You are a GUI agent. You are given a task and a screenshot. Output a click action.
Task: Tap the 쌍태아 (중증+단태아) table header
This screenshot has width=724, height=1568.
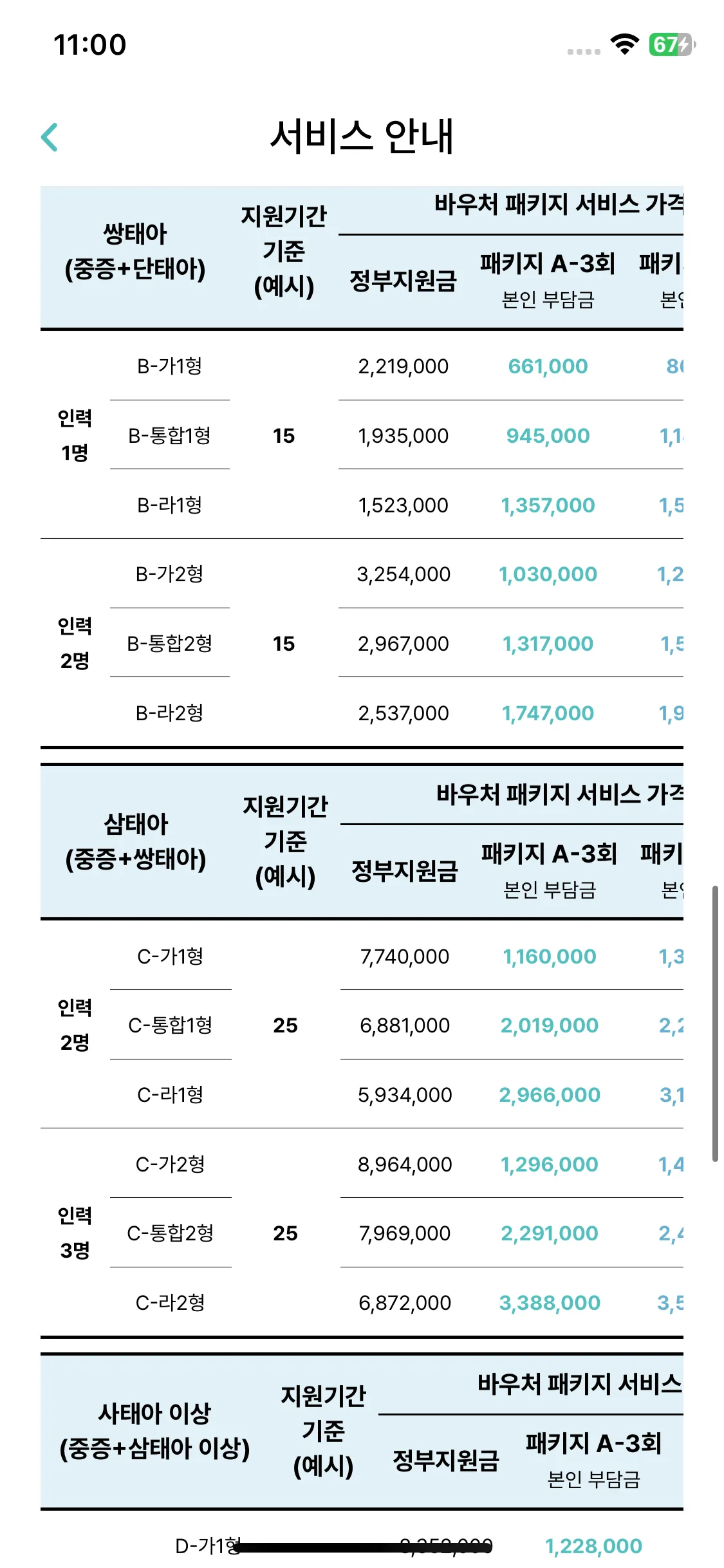pos(135,251)
